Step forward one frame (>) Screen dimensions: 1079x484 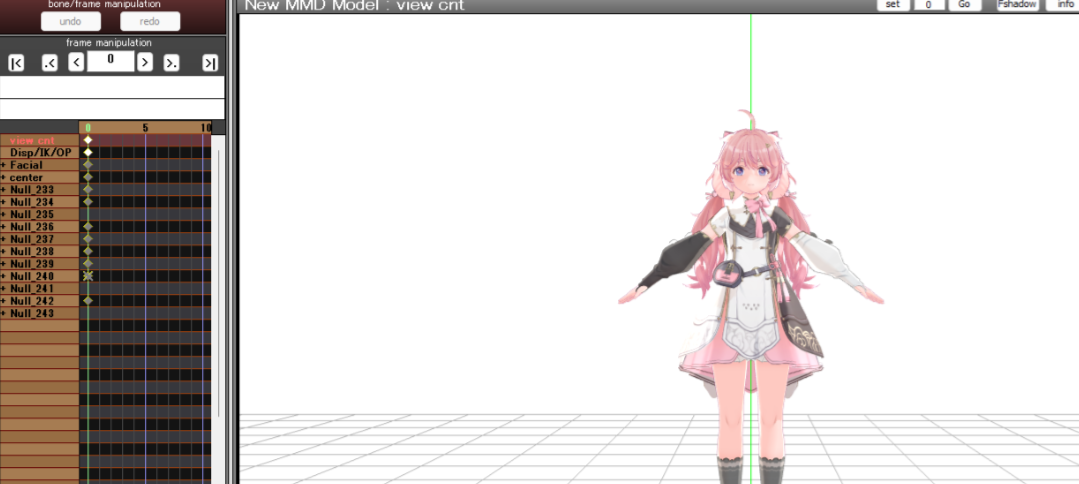click(145, 63)
